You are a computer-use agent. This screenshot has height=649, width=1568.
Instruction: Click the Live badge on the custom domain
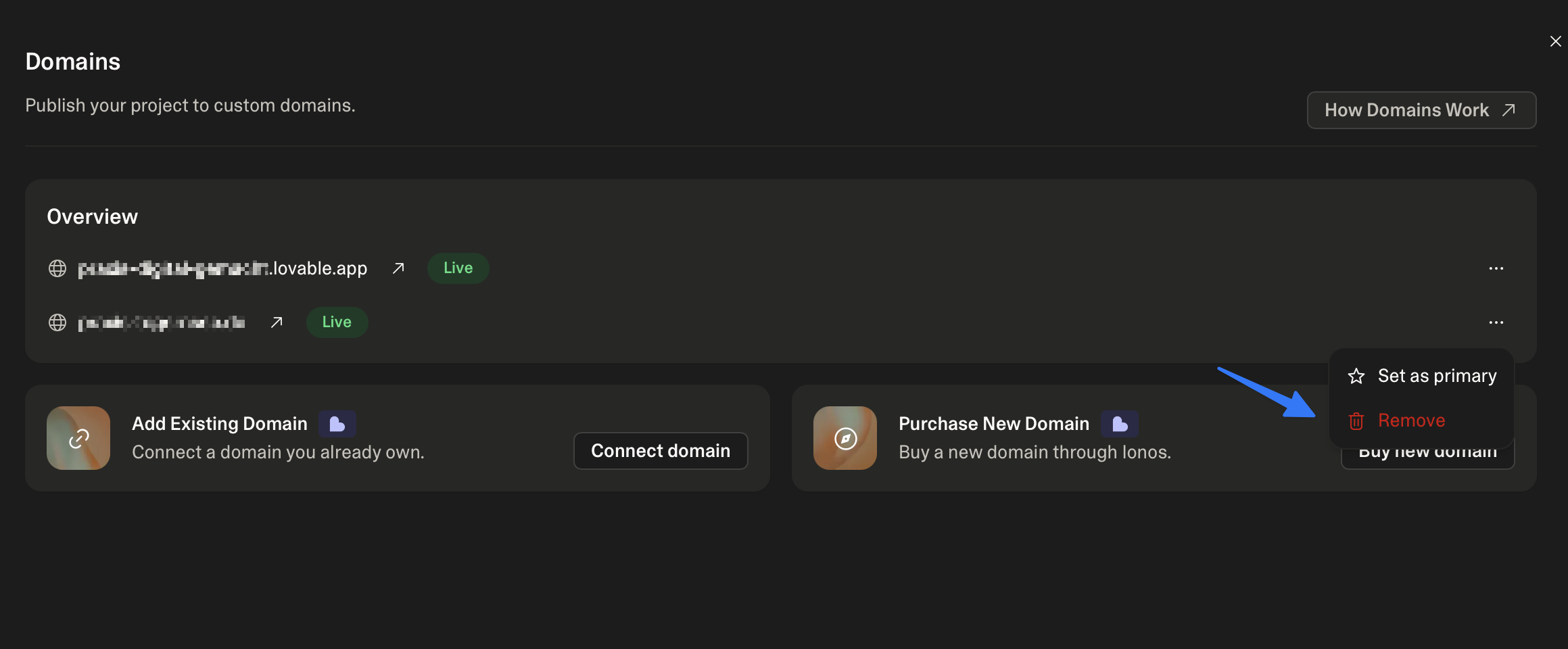coord(336,322)
